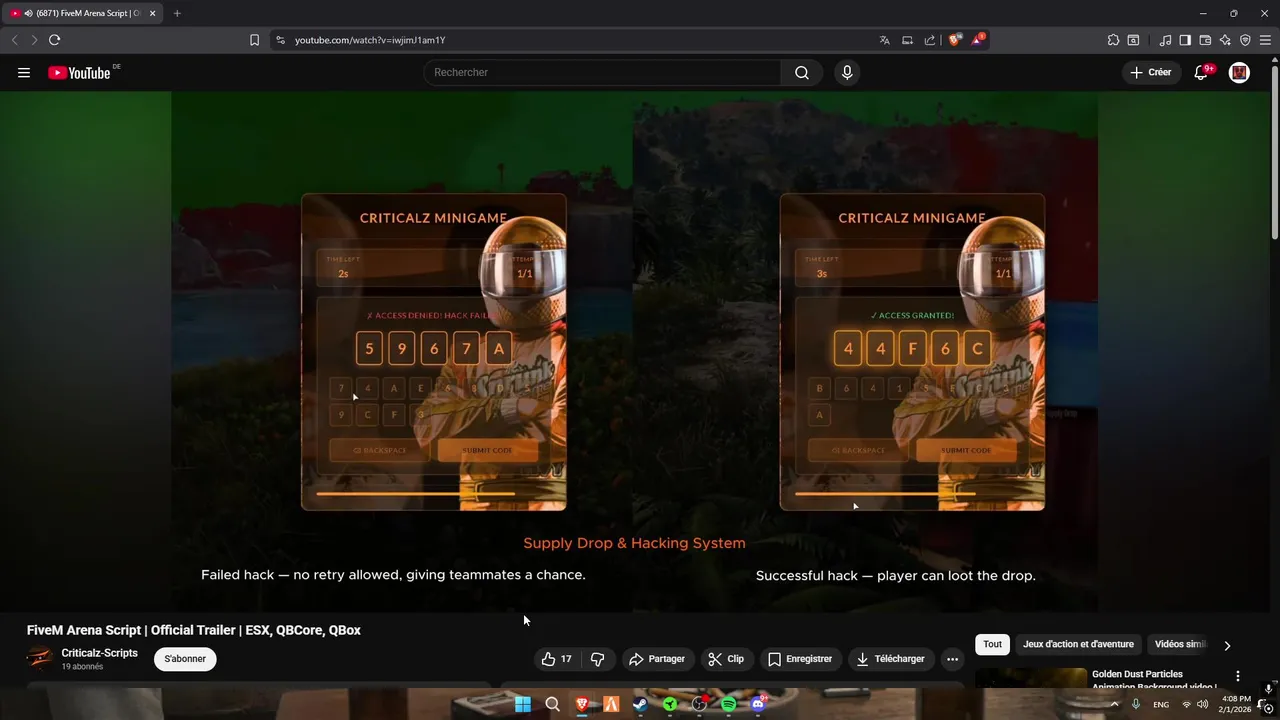Screen dimensions: 1280x720
Task: Select the Tout filter chip
Action: 992,645
